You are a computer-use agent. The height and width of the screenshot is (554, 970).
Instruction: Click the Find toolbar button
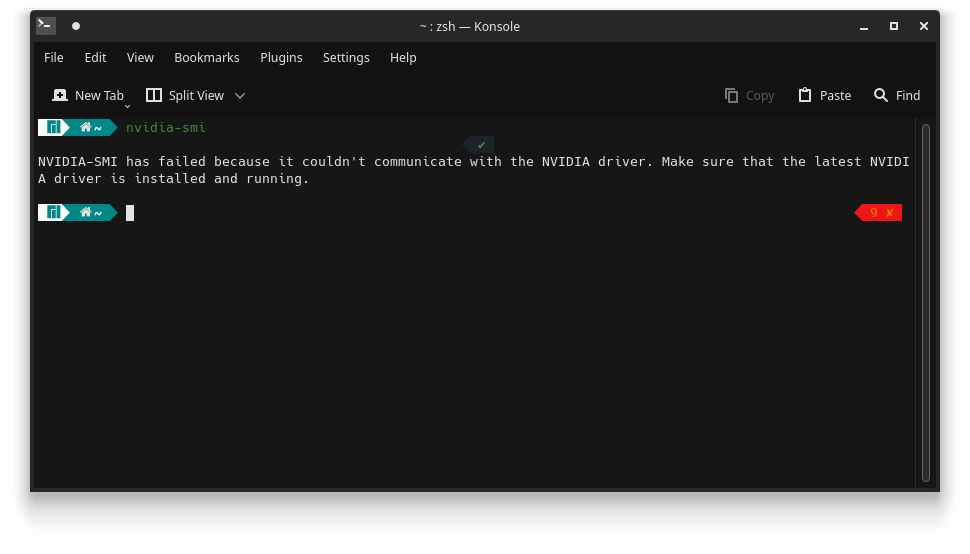pyautogui.click(x=896, y=95)
